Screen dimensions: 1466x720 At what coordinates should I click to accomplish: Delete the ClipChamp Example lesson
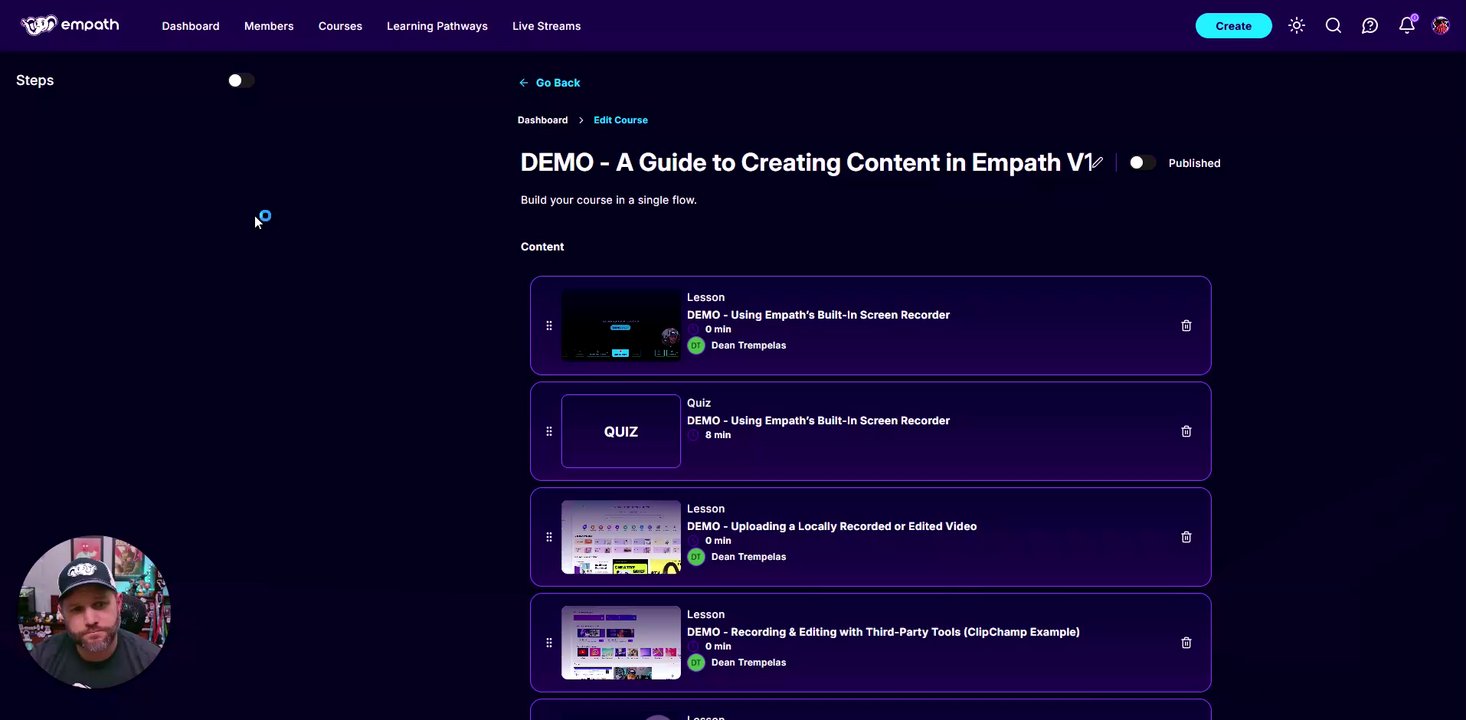1186,643
